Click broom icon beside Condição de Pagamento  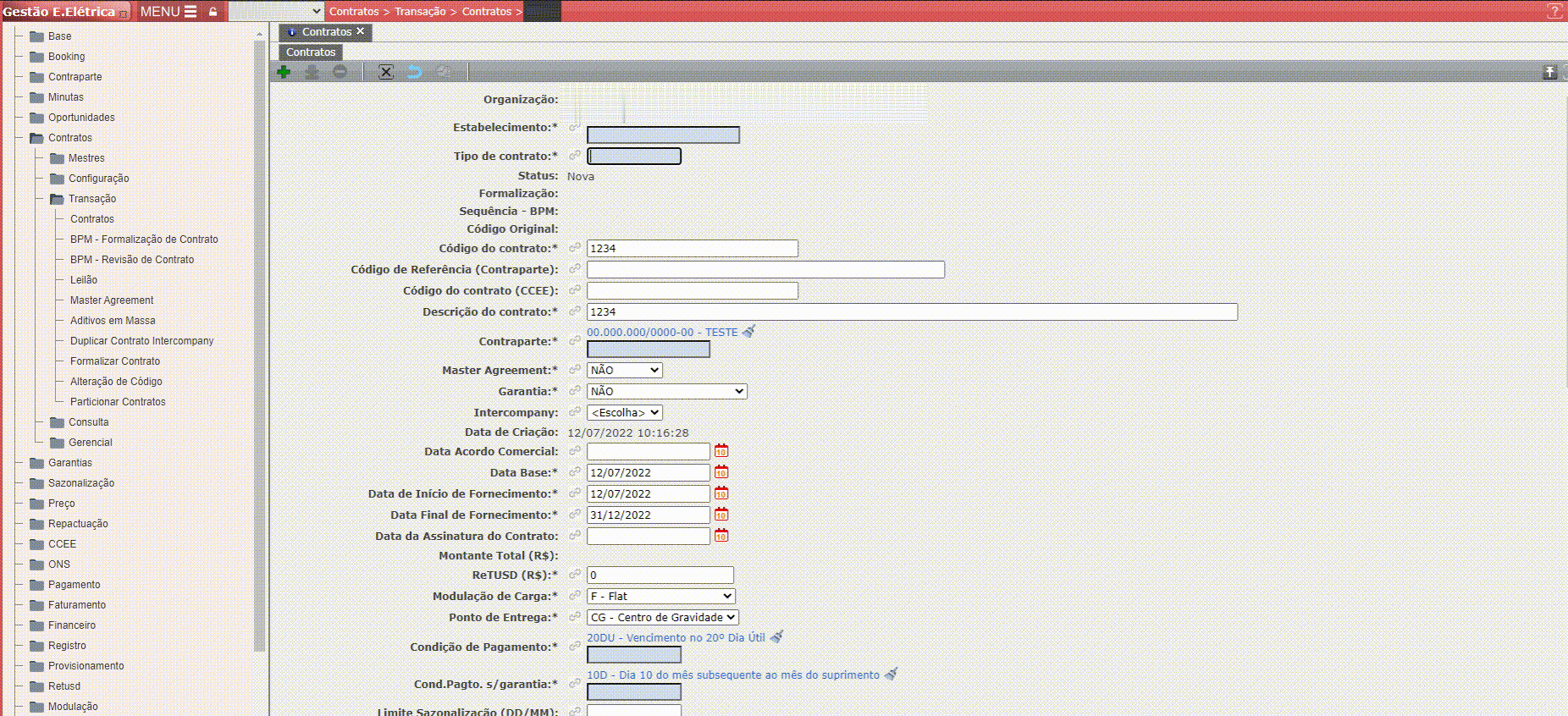776,637
